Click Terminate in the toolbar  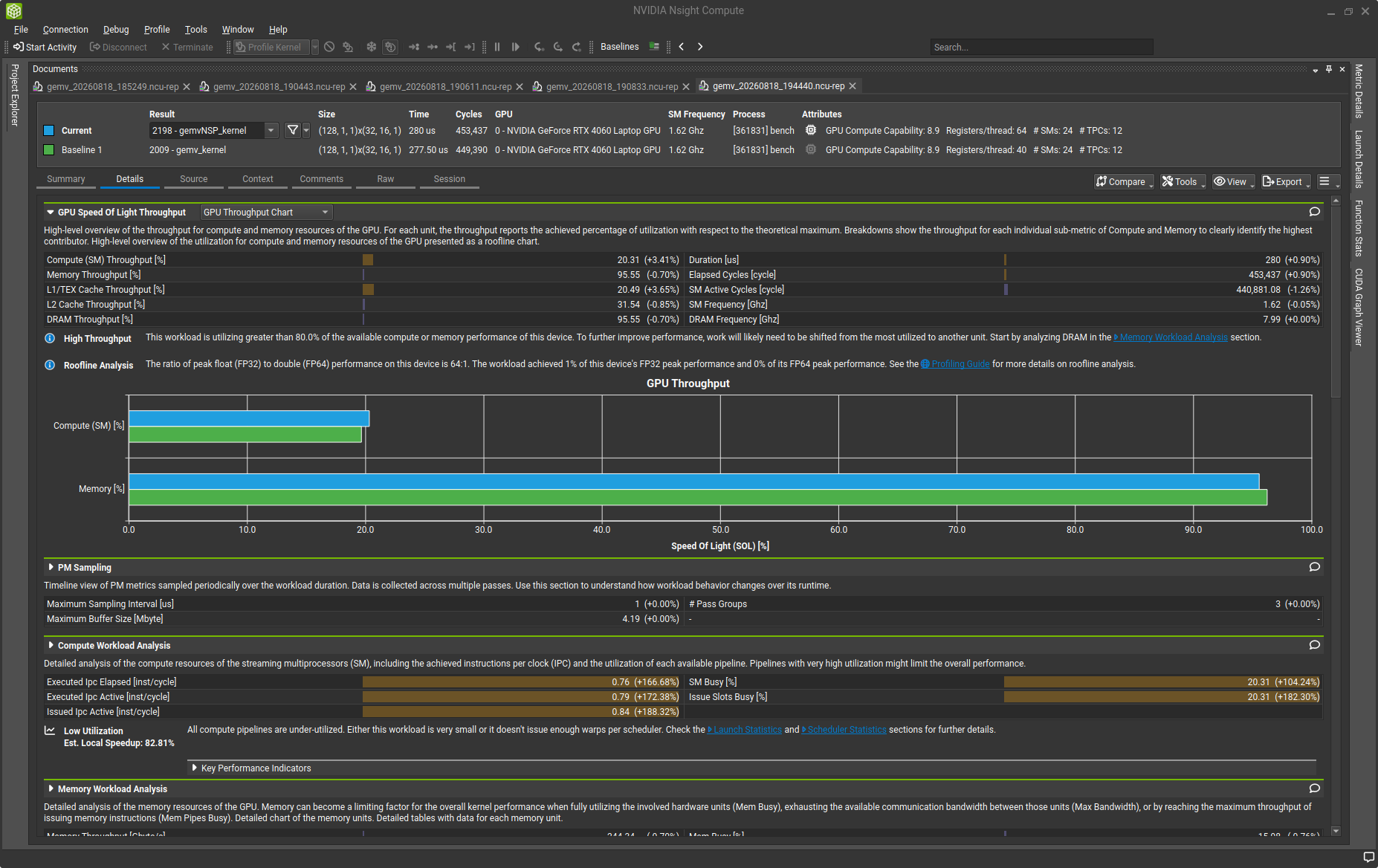[x=187, y=47]
